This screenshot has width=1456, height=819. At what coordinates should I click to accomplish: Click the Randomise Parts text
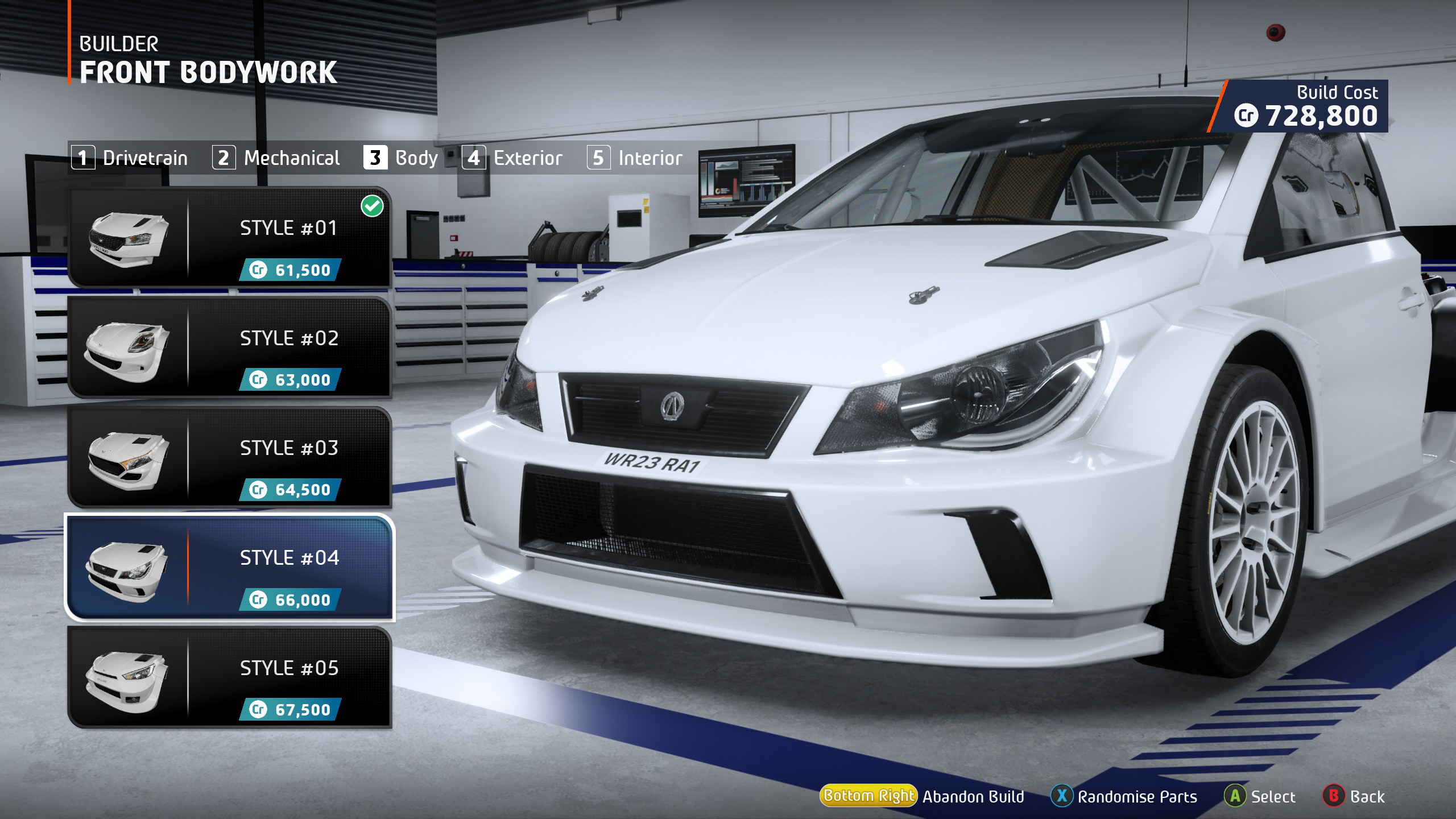(1137, 797)
